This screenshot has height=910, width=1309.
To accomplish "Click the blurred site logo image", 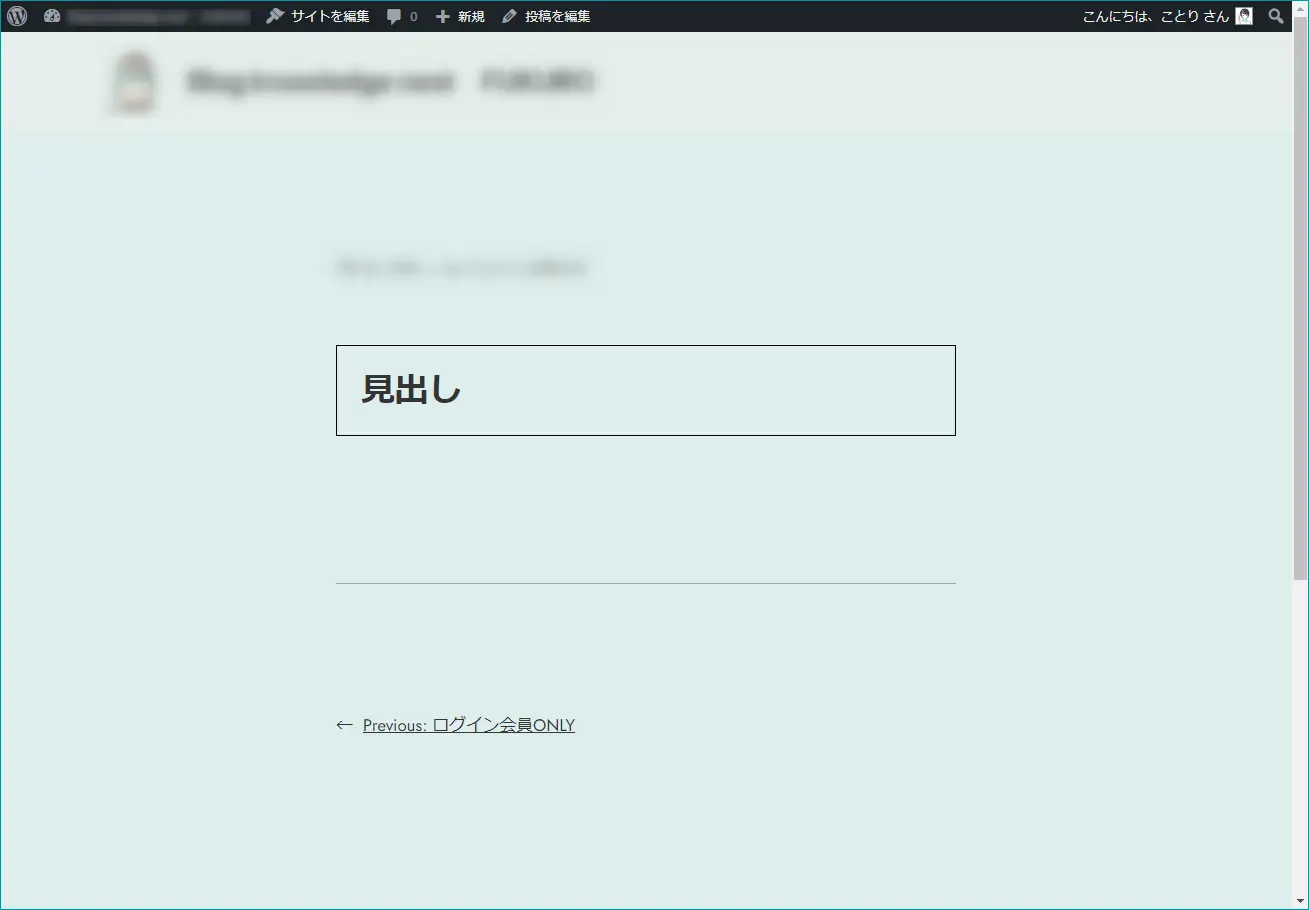I will point(134,82).
